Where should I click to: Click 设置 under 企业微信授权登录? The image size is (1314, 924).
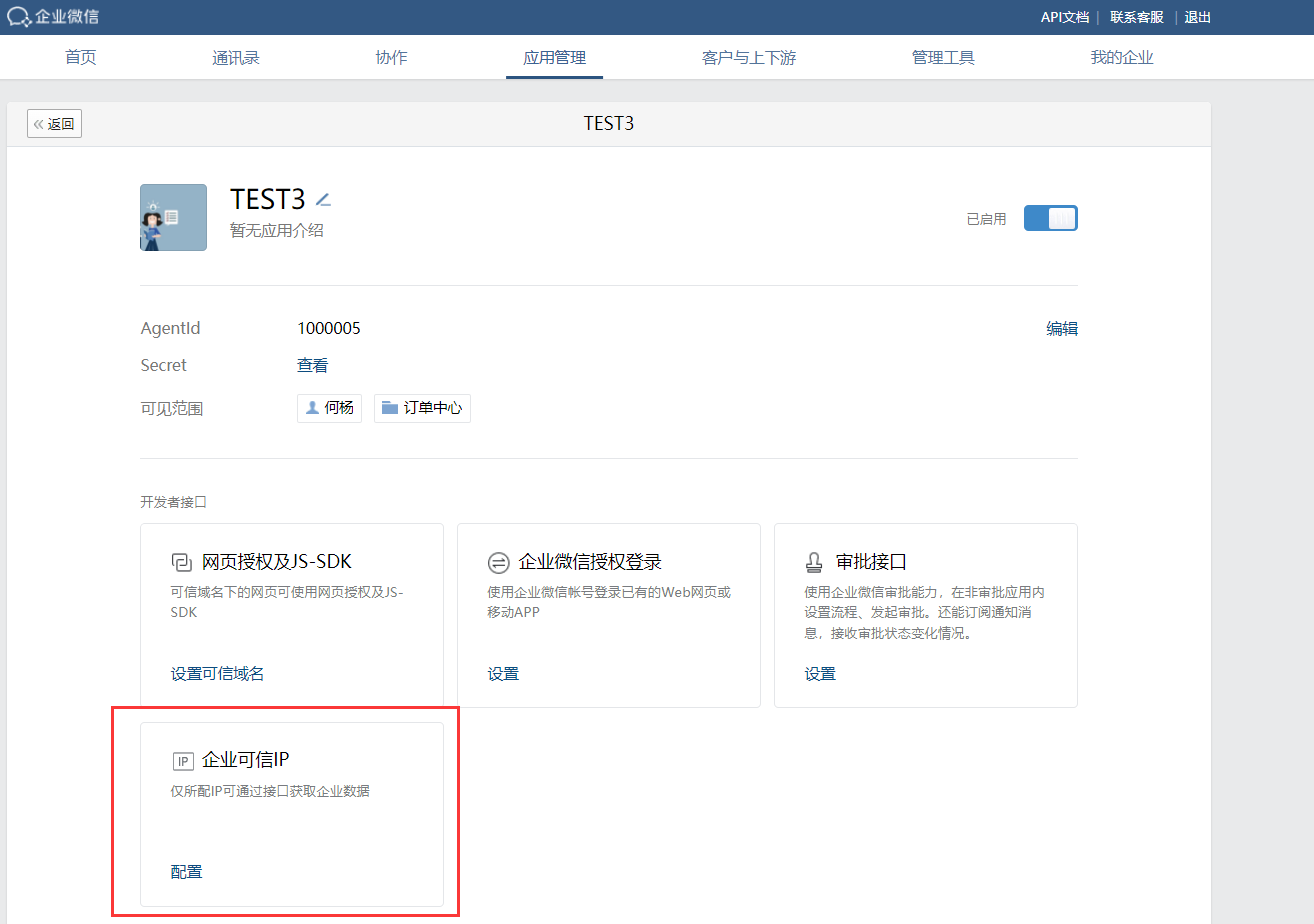click(x=503, y=673)
